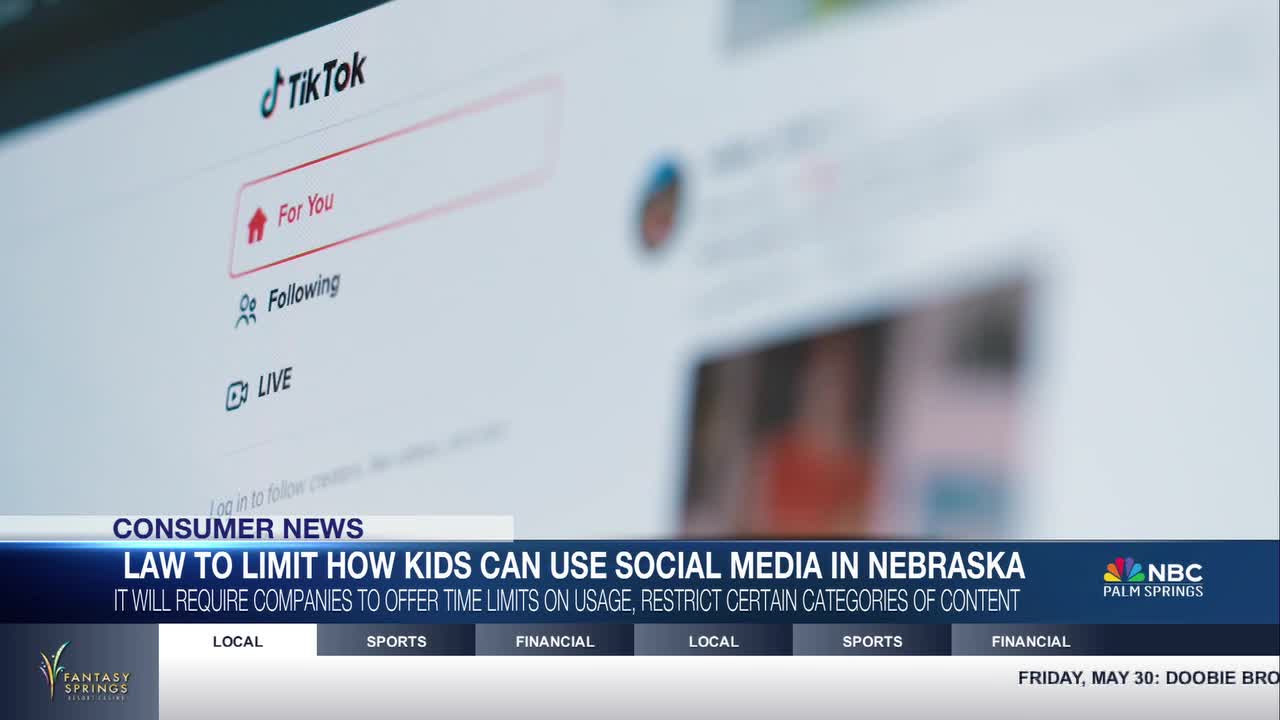
Task: Select the first SPORTS ticker tab
Action: pyautogui.click(x=396, y=641)
